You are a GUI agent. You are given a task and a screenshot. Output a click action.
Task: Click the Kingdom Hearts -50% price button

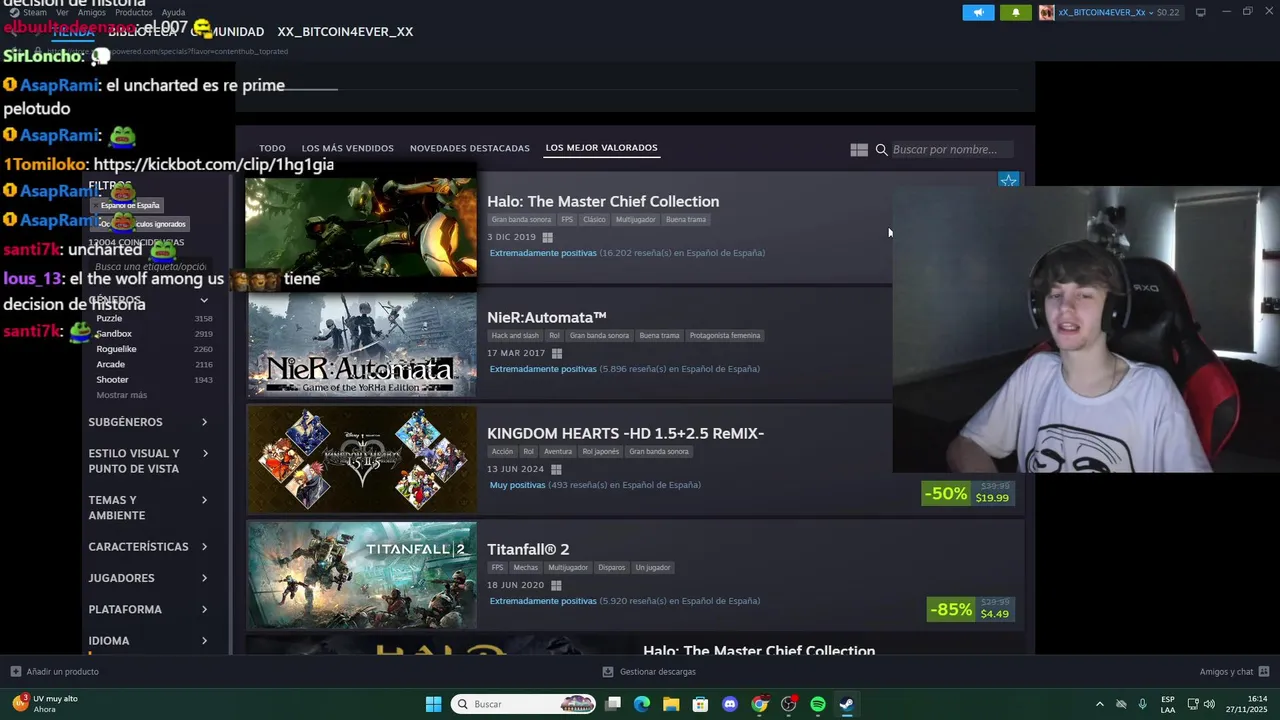[x=967, y=493]
